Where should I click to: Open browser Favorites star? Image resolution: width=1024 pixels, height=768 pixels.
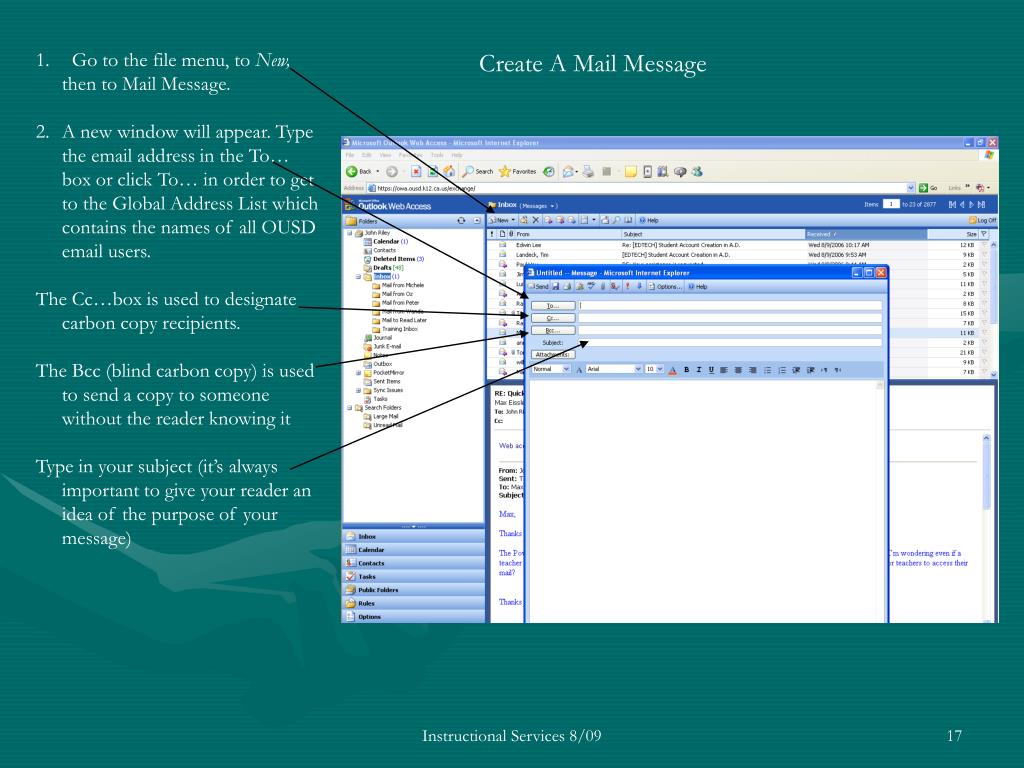[x=517, y=171]
